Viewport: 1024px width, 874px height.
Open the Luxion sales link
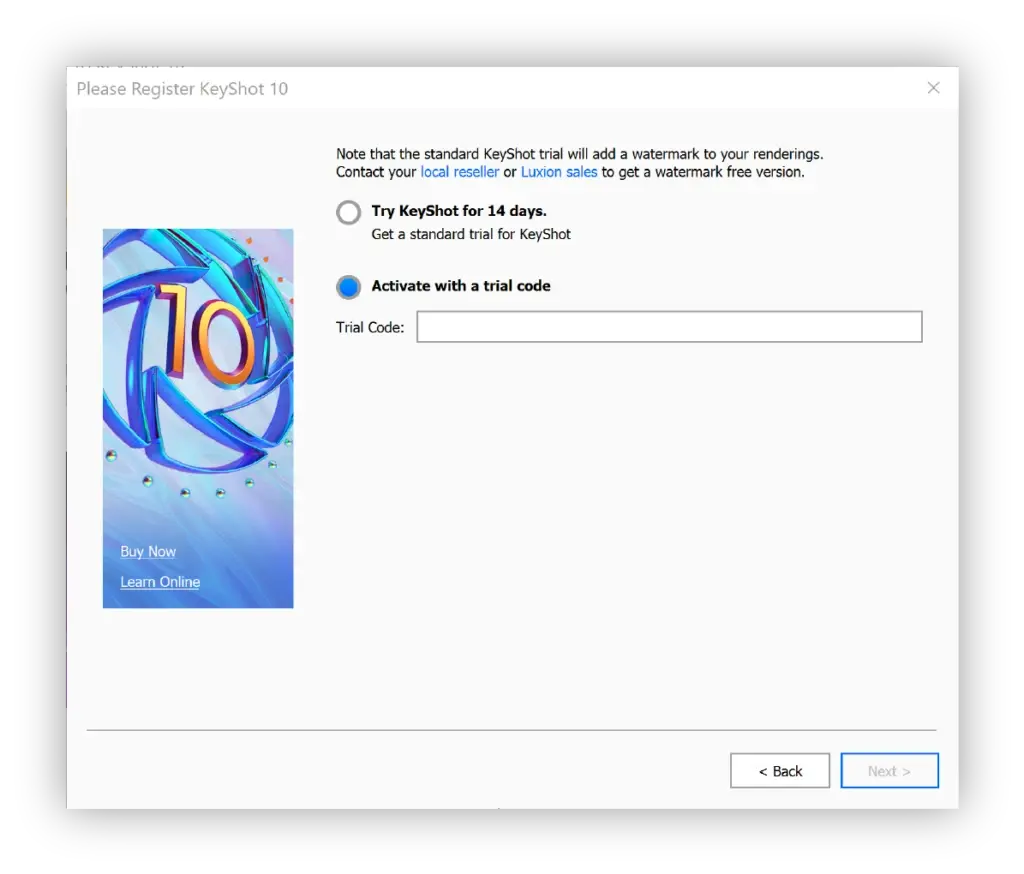tap(559, 172)
